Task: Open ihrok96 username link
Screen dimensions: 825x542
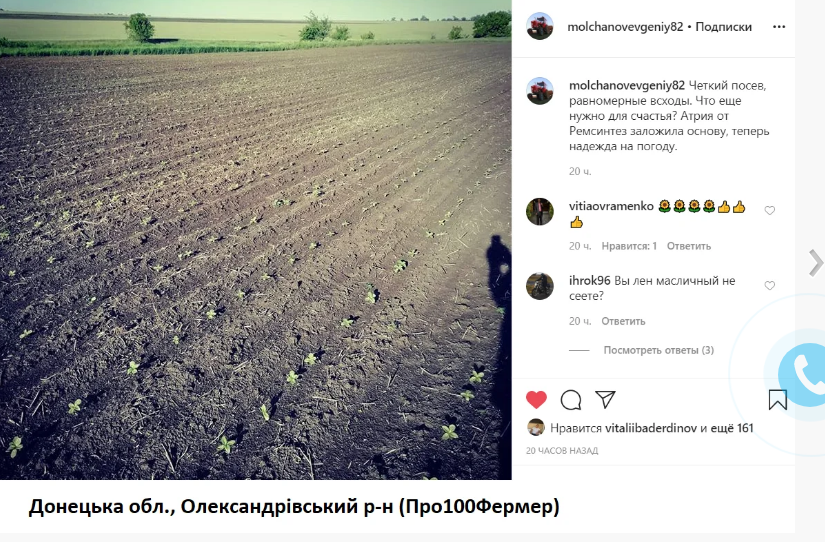Action: pyautogui.click(x=589, y=280)
